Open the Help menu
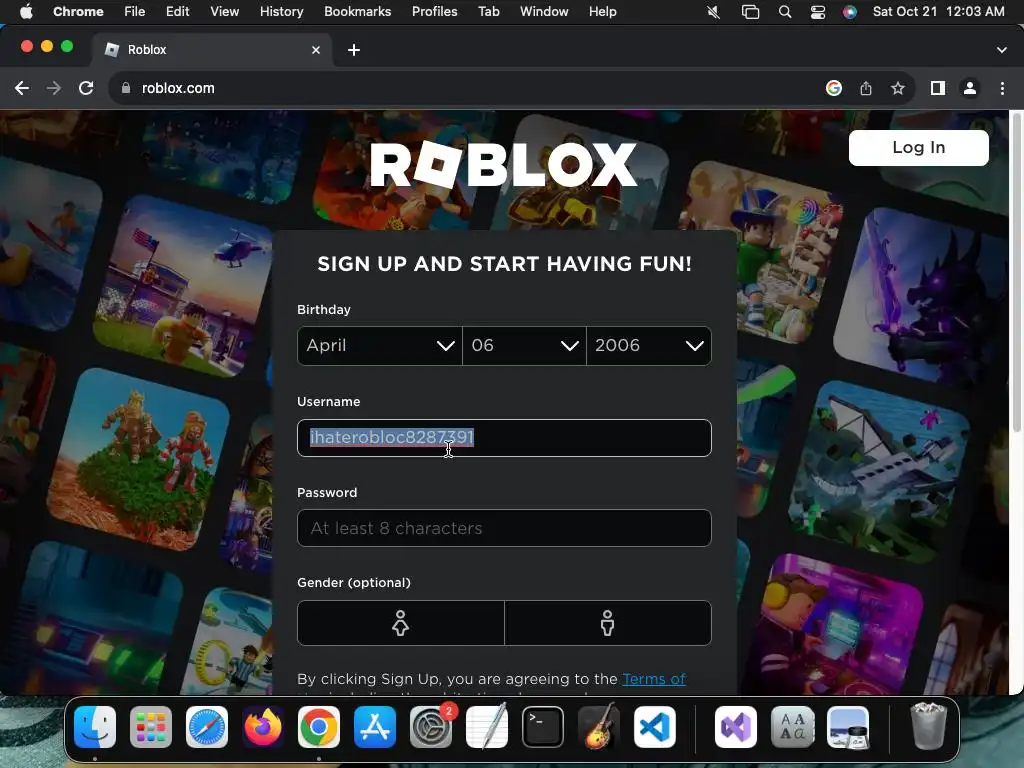 point(602,12)
